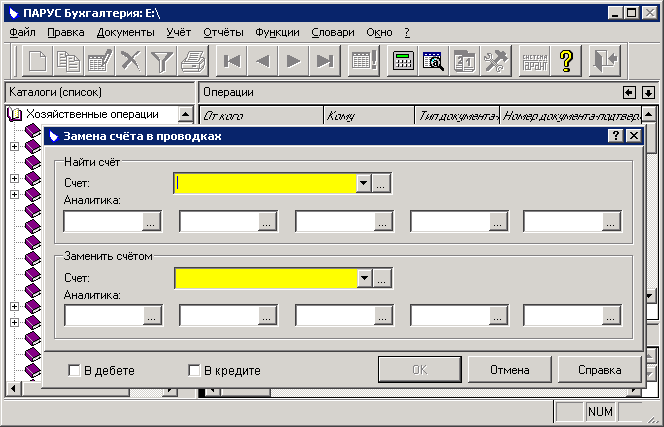Click the calculator icon in the toolbar
The width and height of the screenshot is (664, 427).
(x=404, y=60)
